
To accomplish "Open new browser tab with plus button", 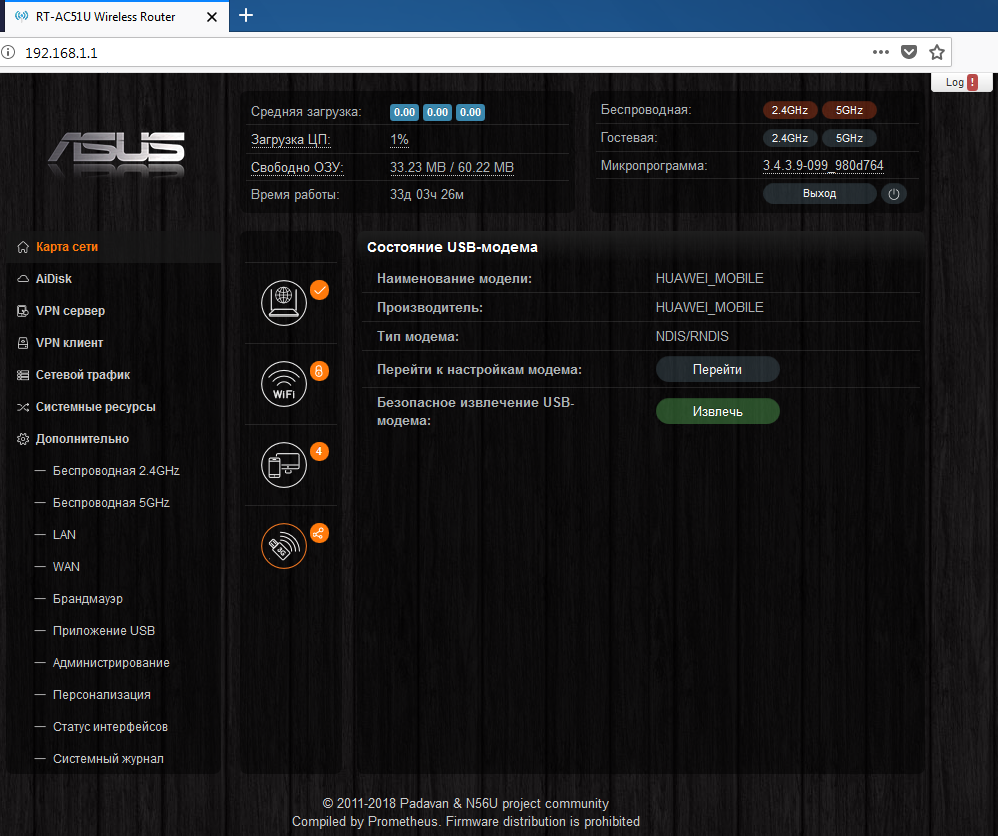I will (246, 15).
